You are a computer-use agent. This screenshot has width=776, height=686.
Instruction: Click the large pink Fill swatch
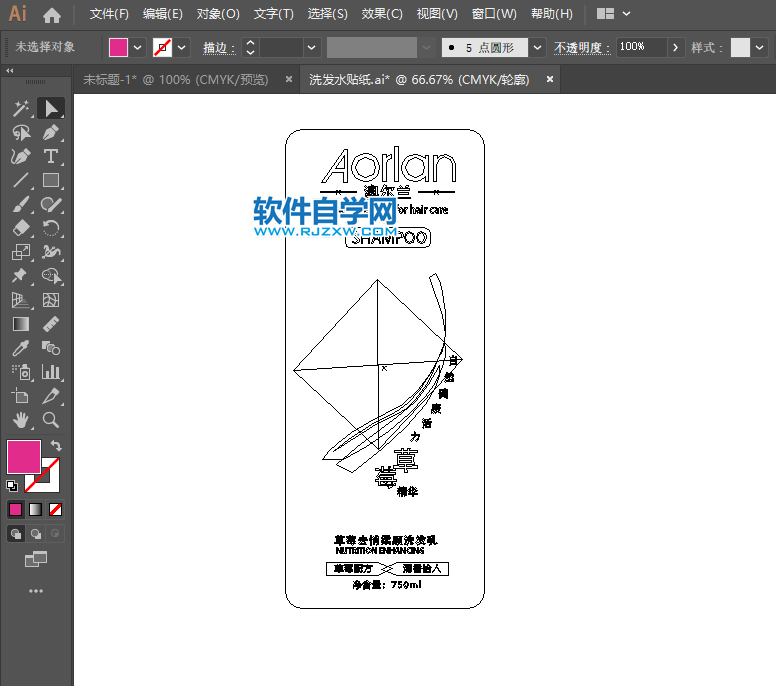coord(23,457)
